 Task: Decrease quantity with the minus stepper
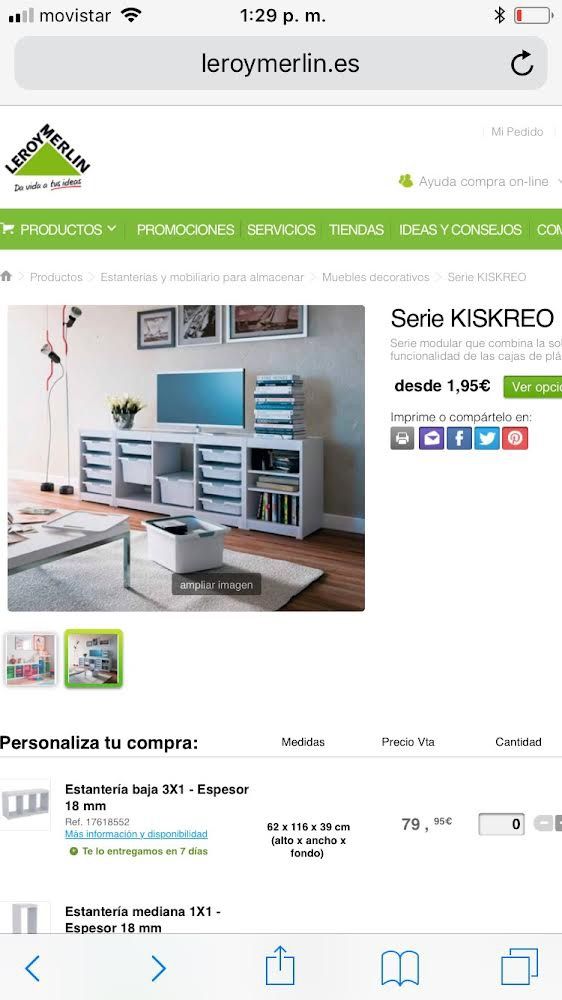[542, 823]
